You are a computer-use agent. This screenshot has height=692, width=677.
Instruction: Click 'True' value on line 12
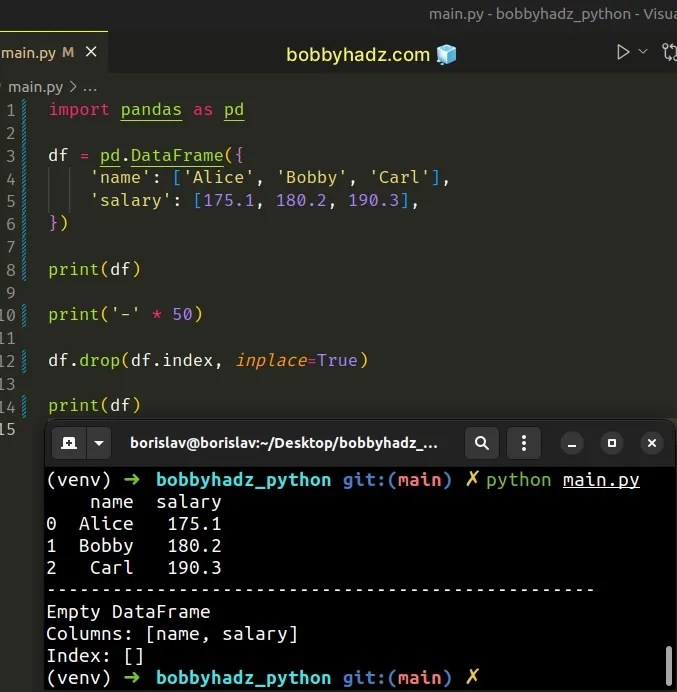(x=337, y=361)
